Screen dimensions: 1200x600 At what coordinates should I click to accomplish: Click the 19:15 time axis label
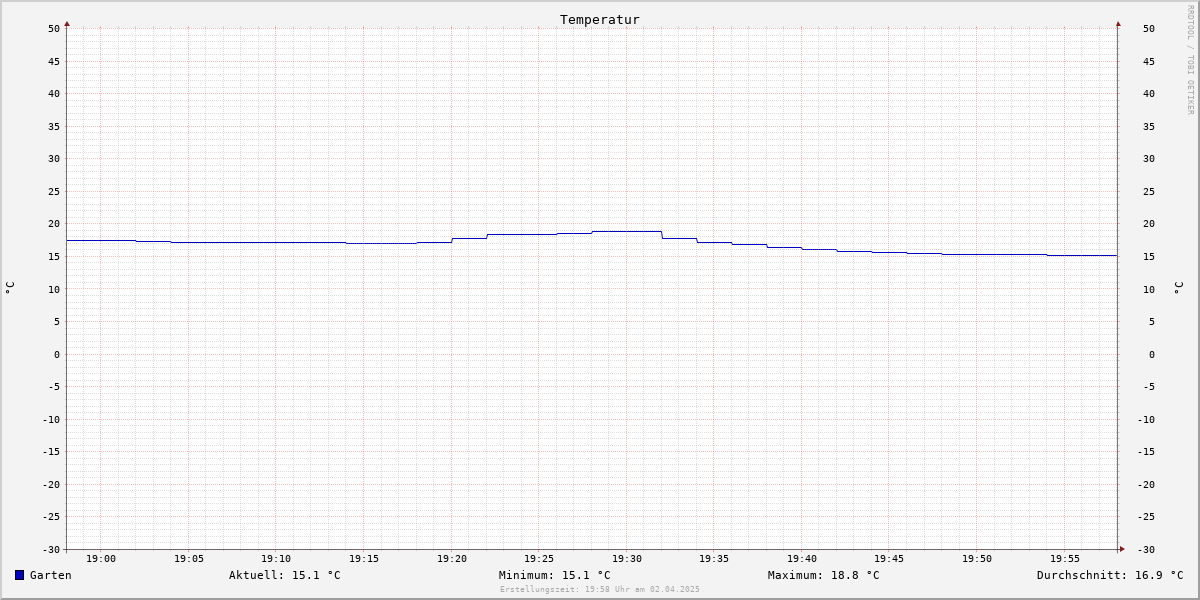click(364, 559)
